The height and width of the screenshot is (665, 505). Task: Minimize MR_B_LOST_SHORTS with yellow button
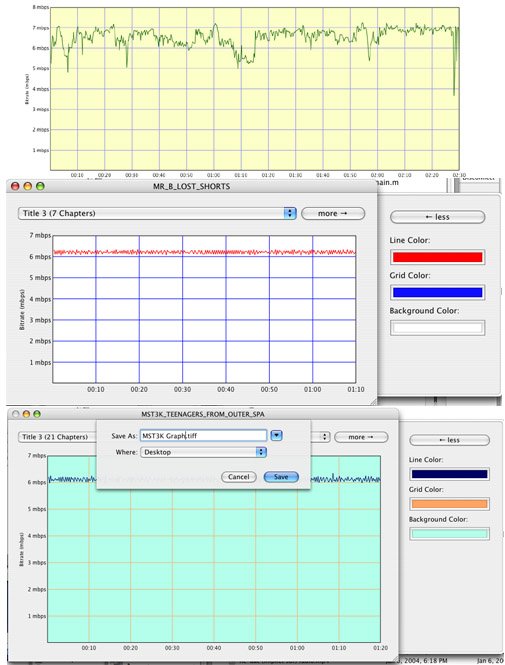[28, 186]
